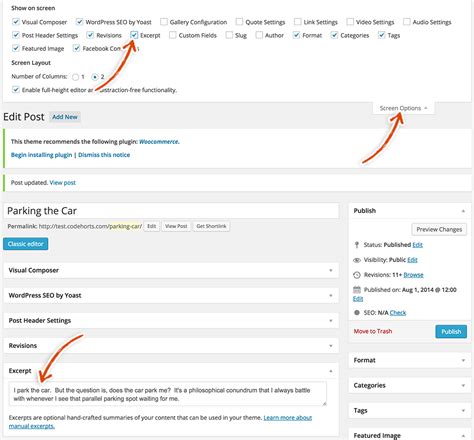Image resolution: width=474 pixels, height=440 pixels.
Task: Enable the Audio Settings checkbox
Action: point(407,22)
